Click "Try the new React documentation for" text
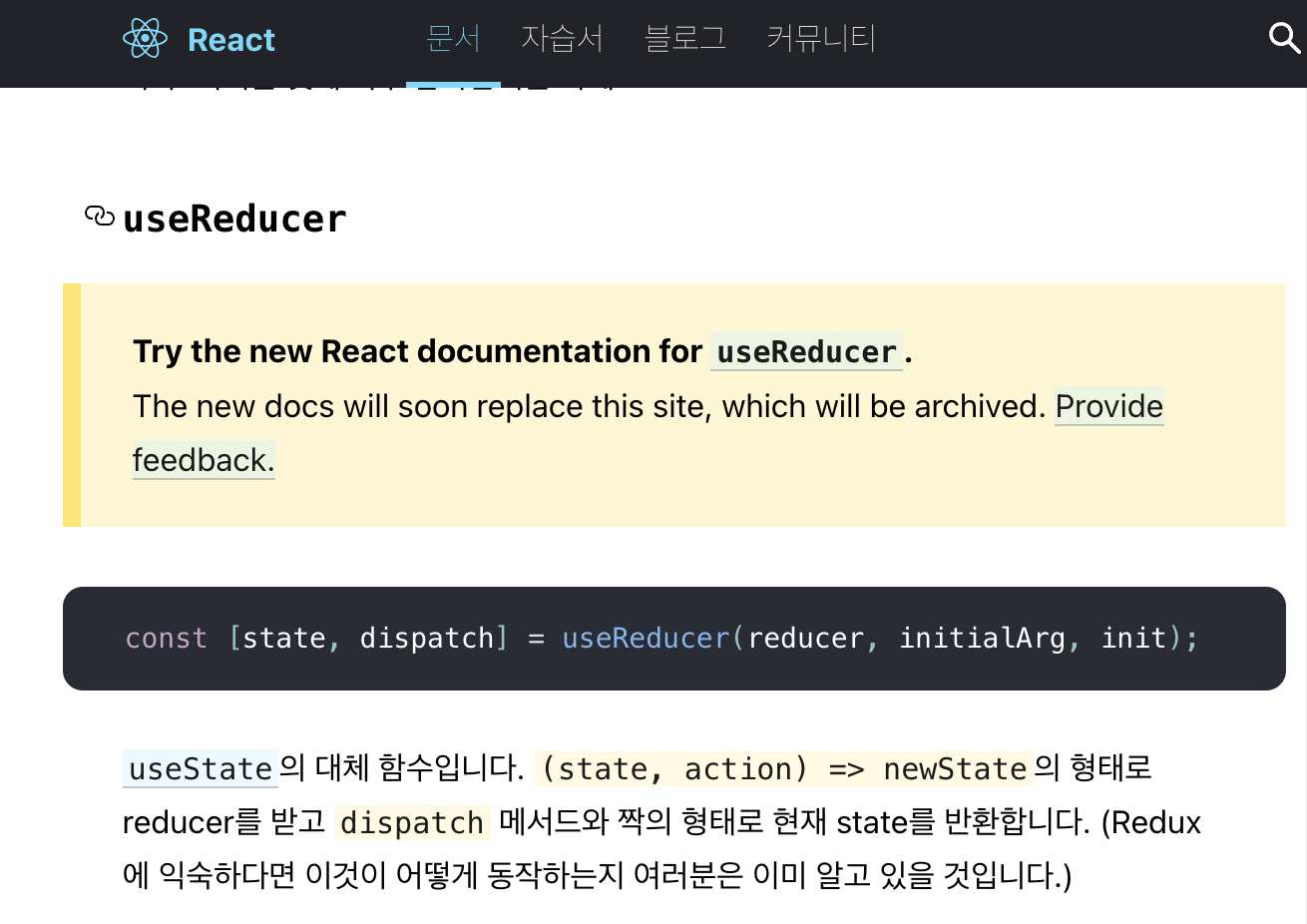This screenshot has width=1307, height=924. click(418, 351)
